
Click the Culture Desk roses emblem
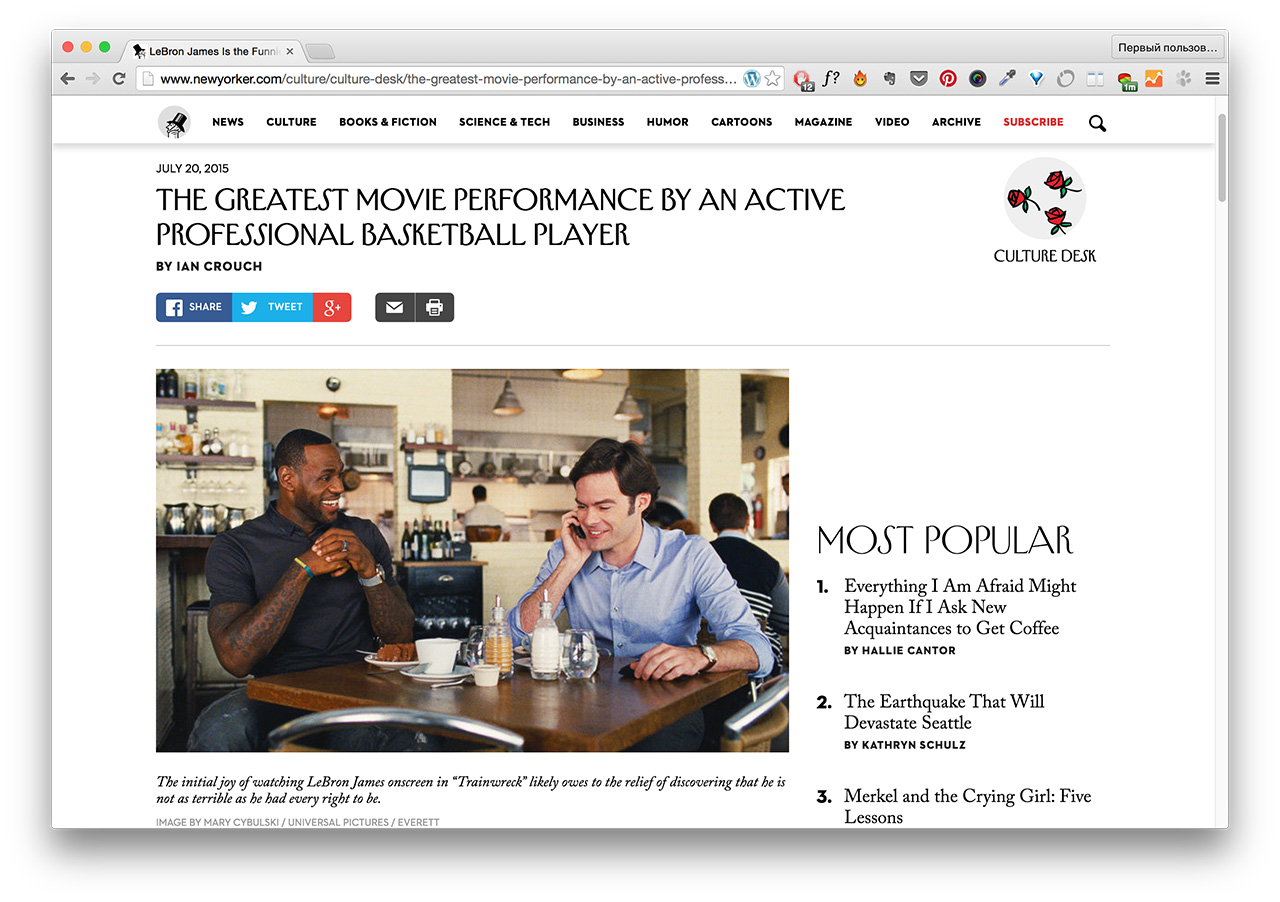[1045, 197]
